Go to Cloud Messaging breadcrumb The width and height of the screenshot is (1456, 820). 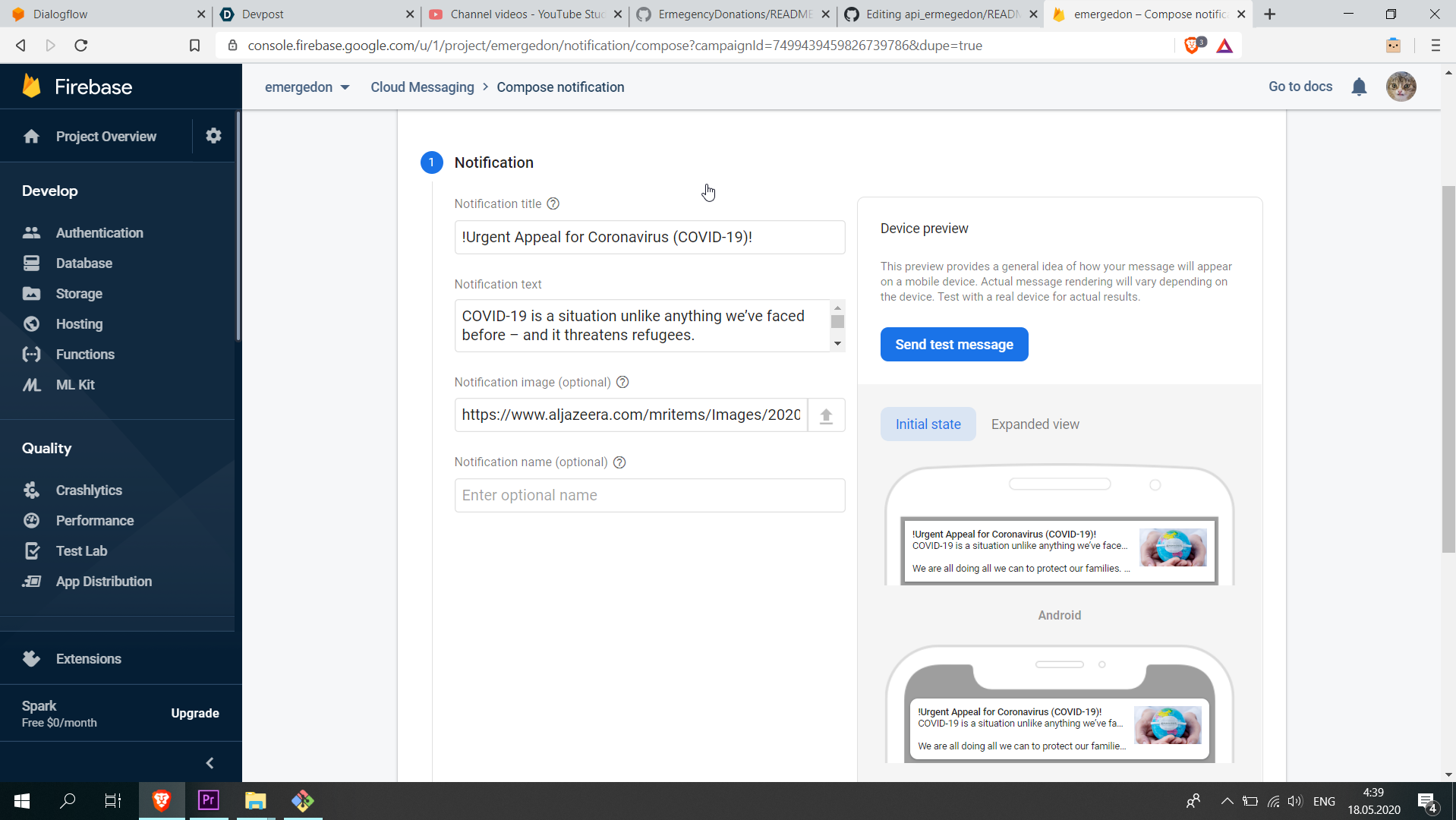(x=422, y=87)
